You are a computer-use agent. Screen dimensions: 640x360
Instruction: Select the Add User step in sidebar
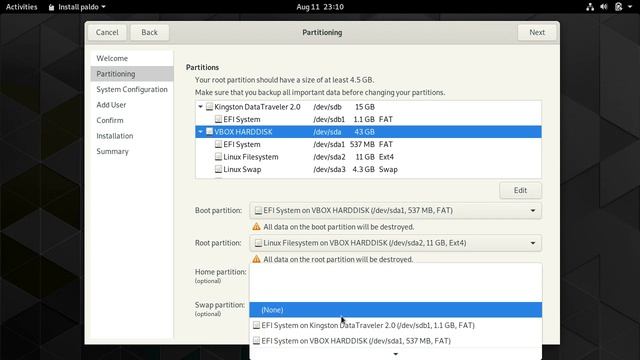pyautogui.click(x=132, y=105)
